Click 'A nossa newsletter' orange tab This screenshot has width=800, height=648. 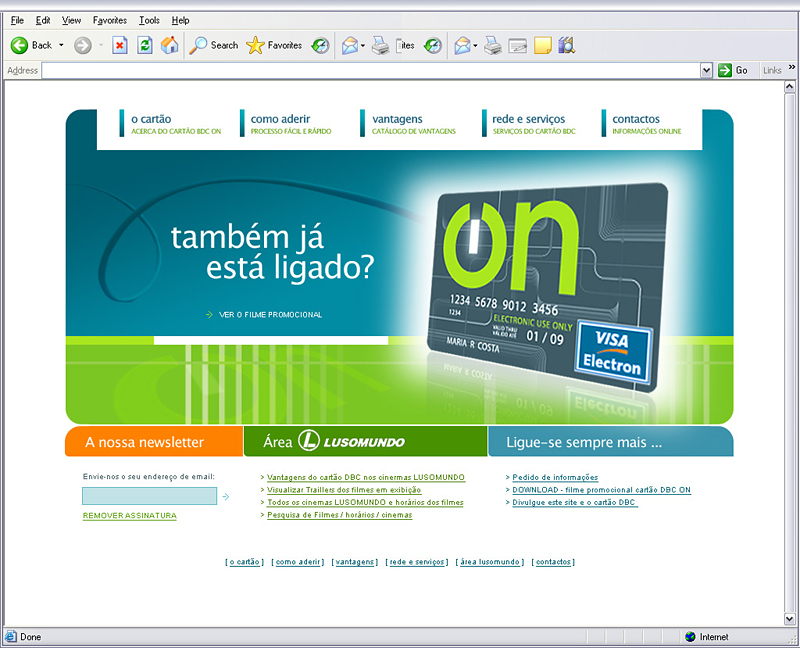pos(154,441)
